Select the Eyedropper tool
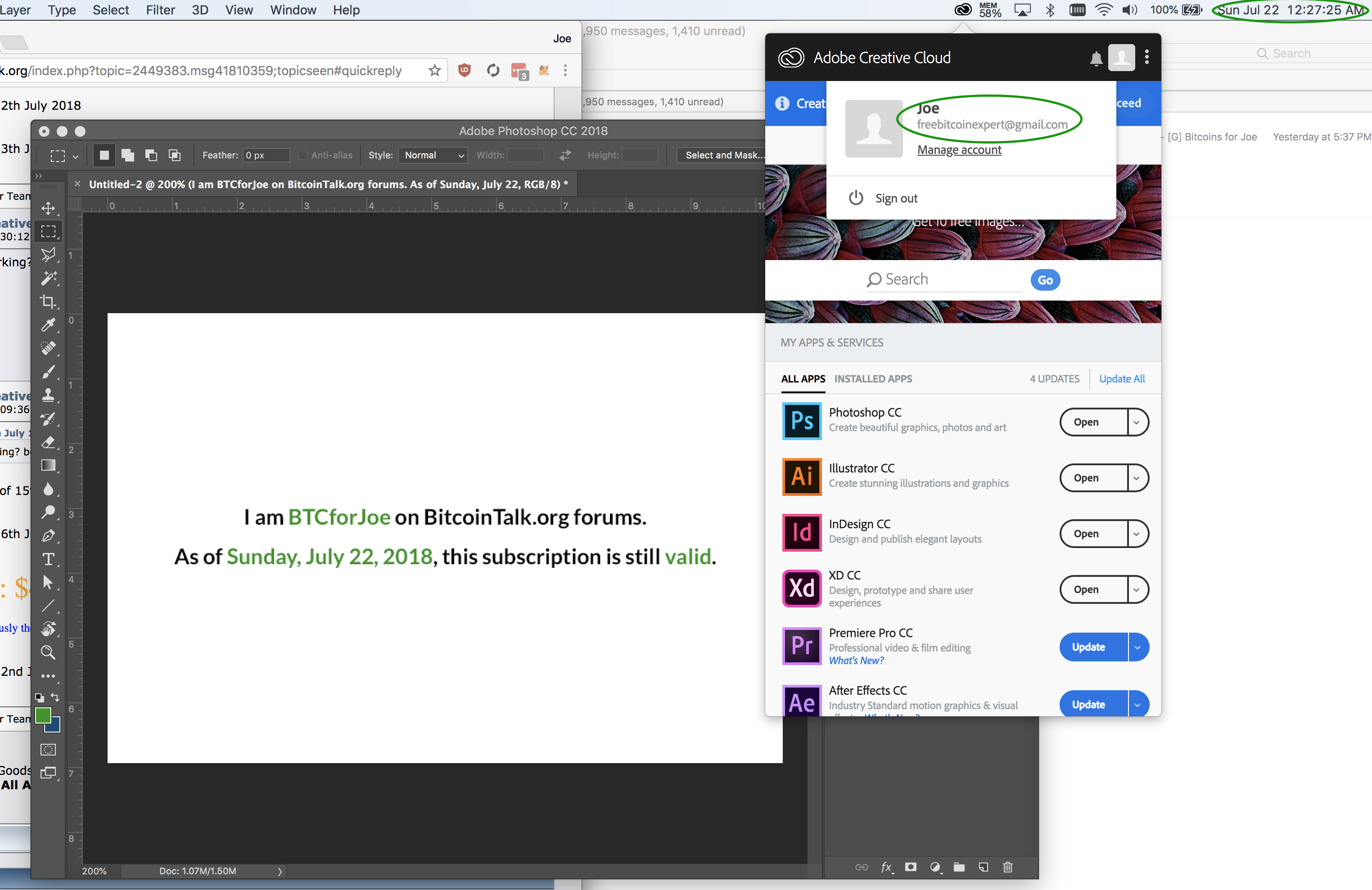The width and height of the screenshot is (1372, 890). [x=49, y=325]
